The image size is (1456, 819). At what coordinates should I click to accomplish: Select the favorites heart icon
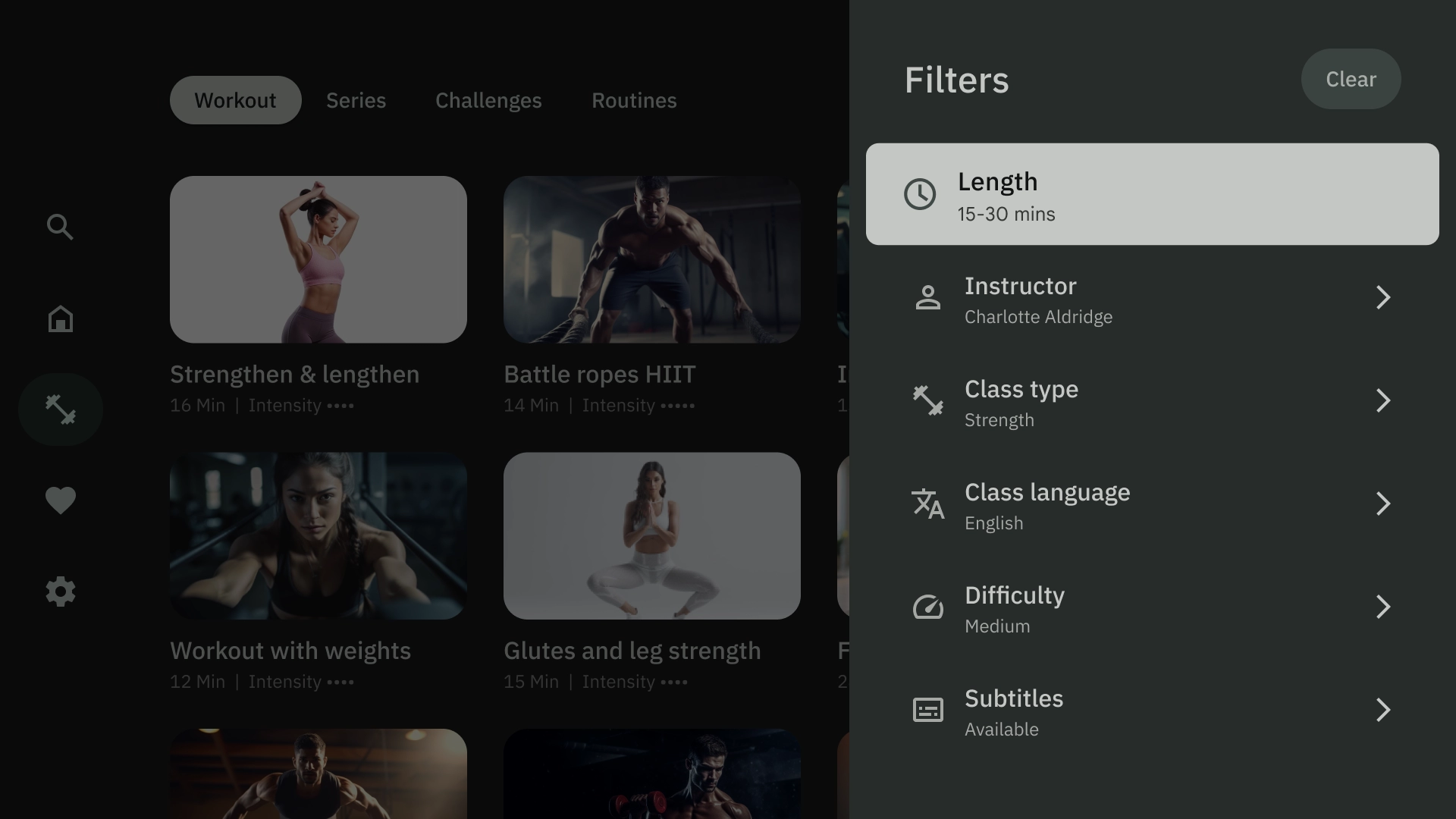point(61,500)
